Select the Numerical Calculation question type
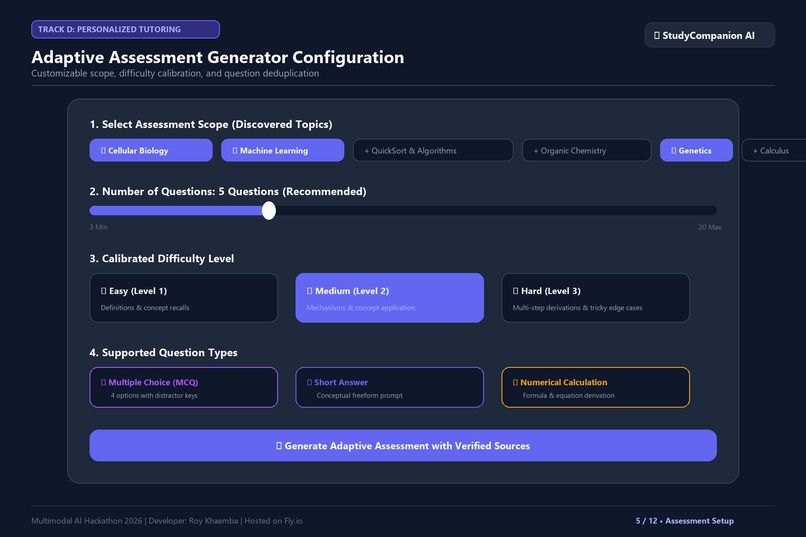This screenshot has height=537, width=806. click(x=595, y=387)
